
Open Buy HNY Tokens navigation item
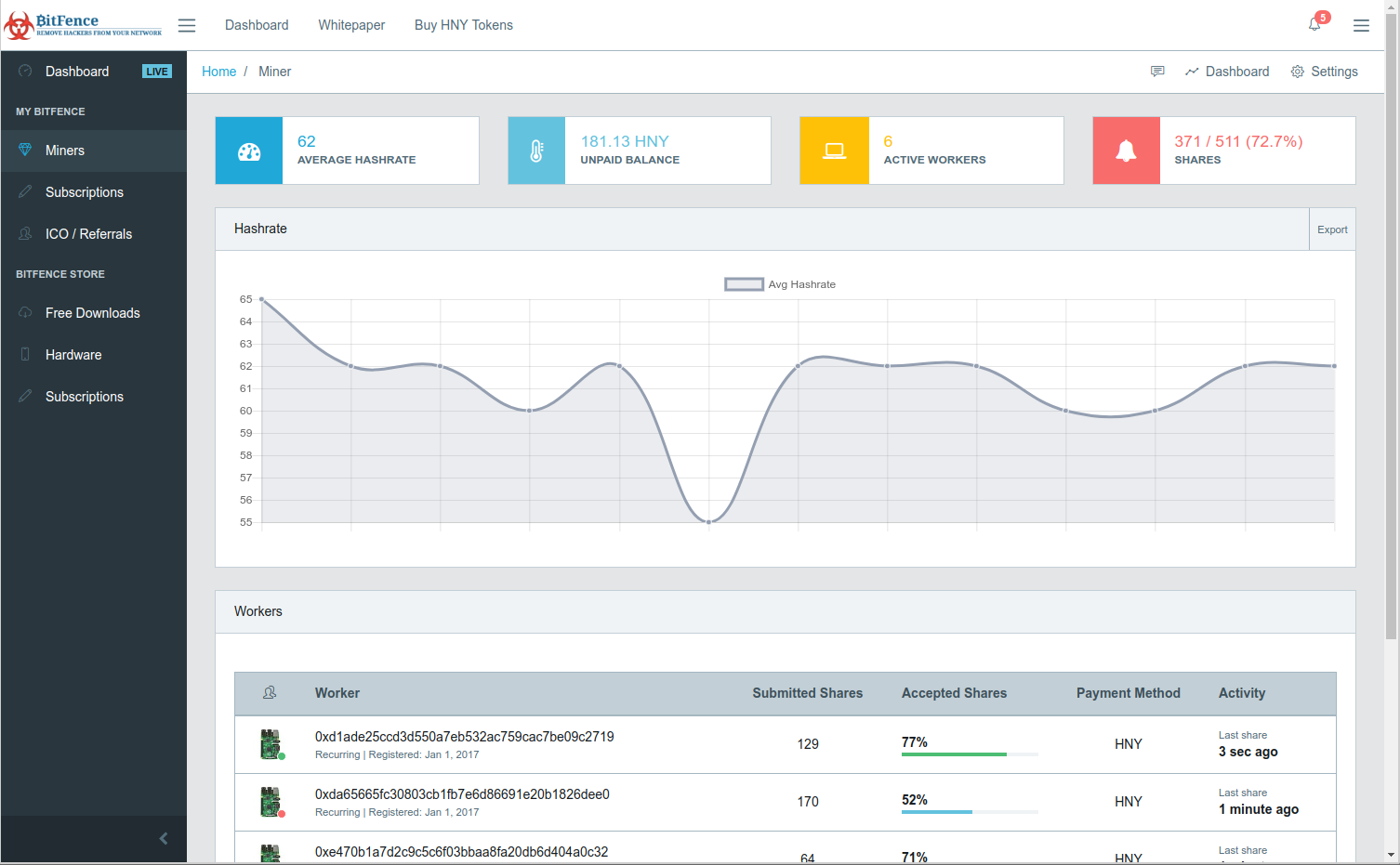pyautogui.click(x=464, y=25)
